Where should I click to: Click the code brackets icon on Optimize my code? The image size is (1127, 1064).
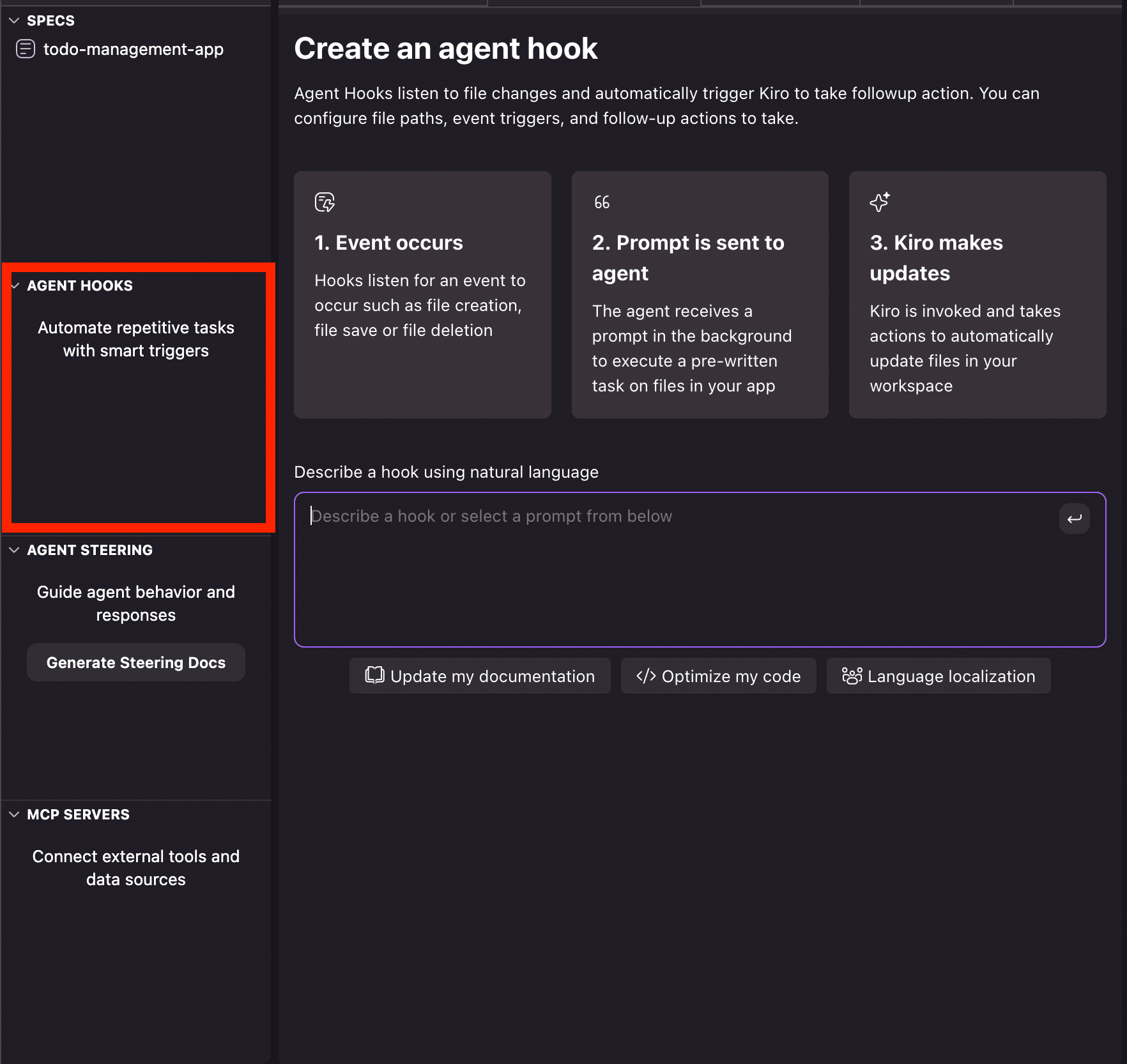pyautogui.click(x=646, y=676)
